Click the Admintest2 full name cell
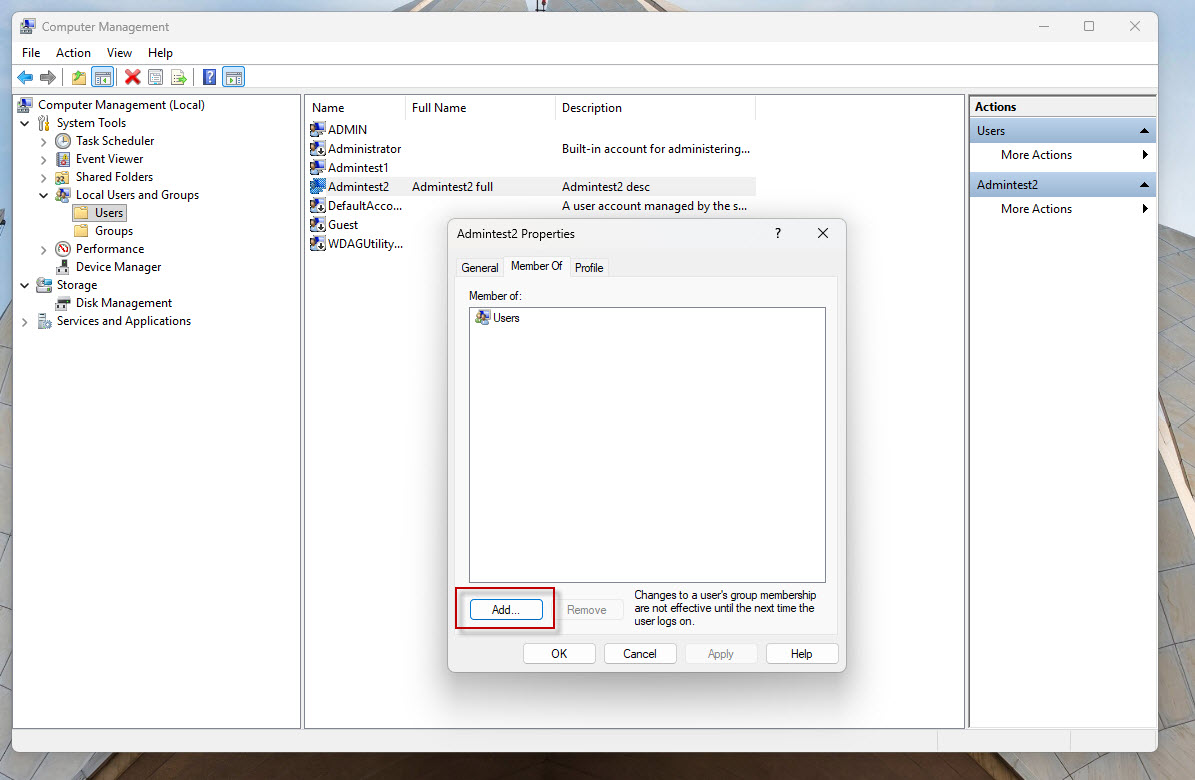 pos(452,187)
